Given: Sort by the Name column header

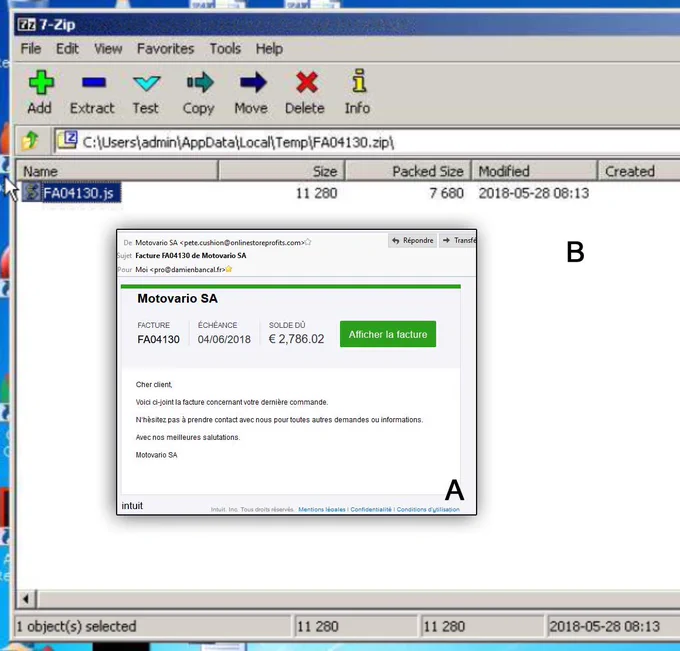Looking at the screenshot, I should click(117, 171).
